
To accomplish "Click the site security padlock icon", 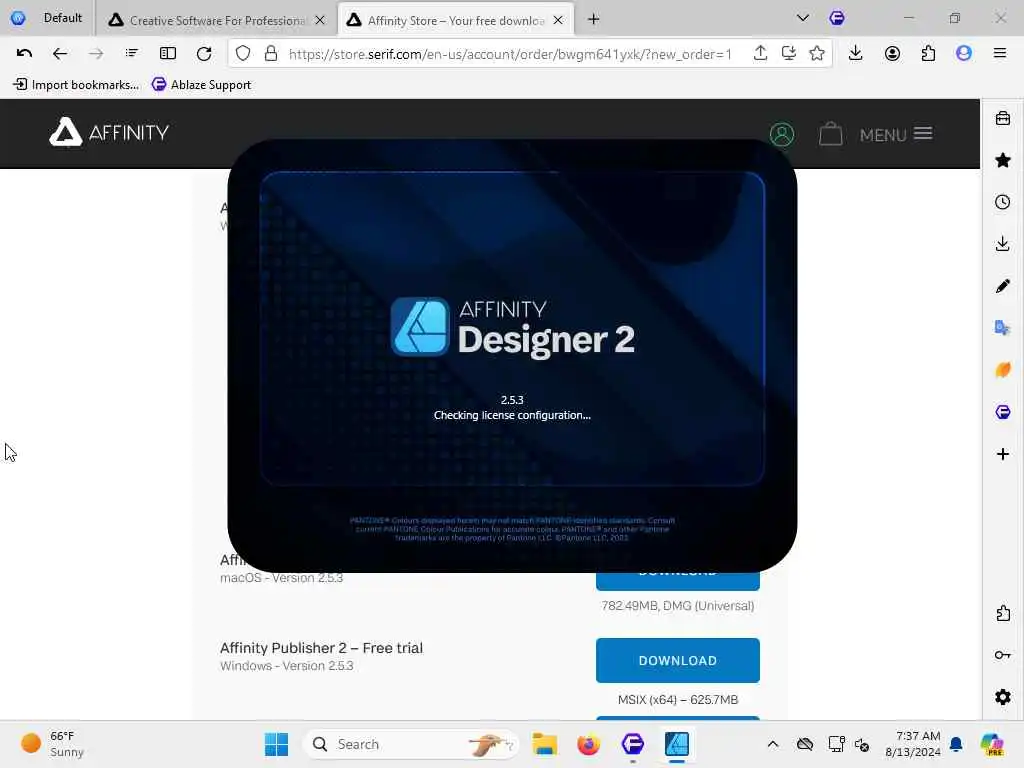I will pyautogui.click(x=271, y=54).
